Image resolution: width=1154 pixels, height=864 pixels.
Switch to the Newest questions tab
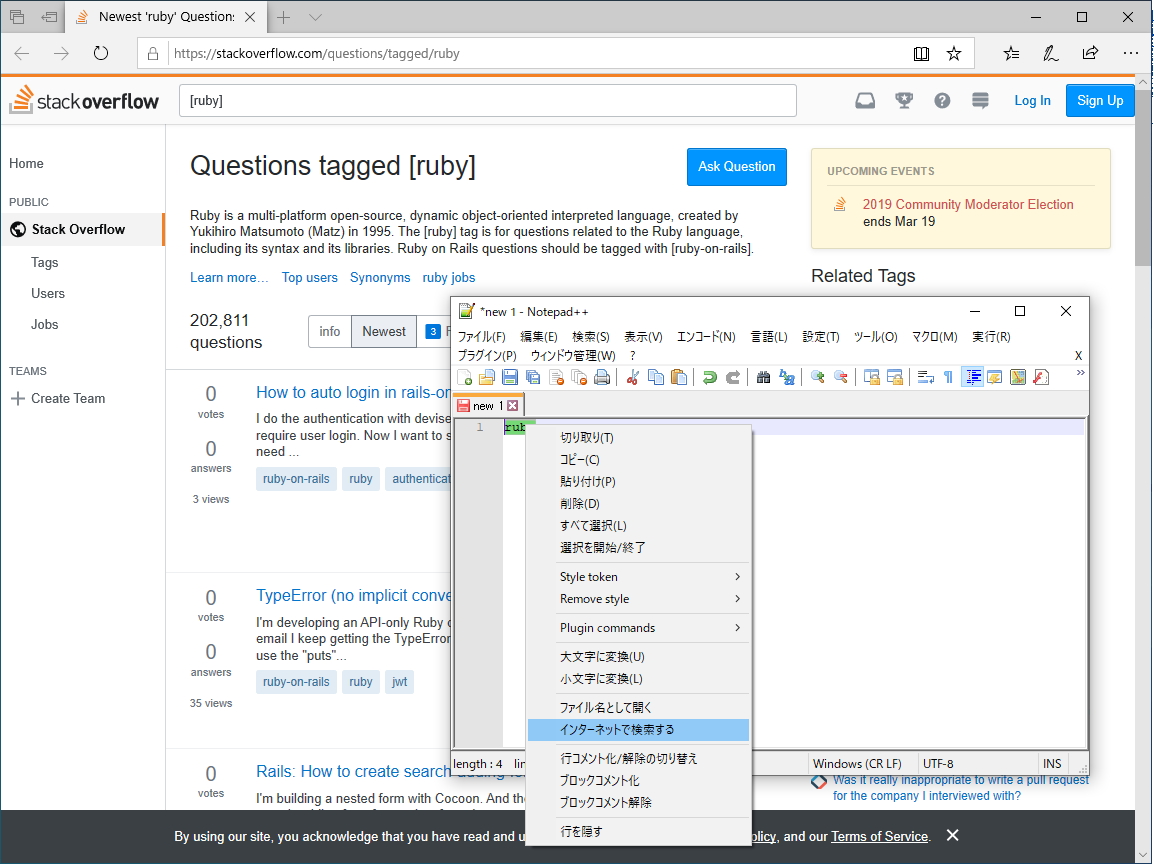pos(383,331)
